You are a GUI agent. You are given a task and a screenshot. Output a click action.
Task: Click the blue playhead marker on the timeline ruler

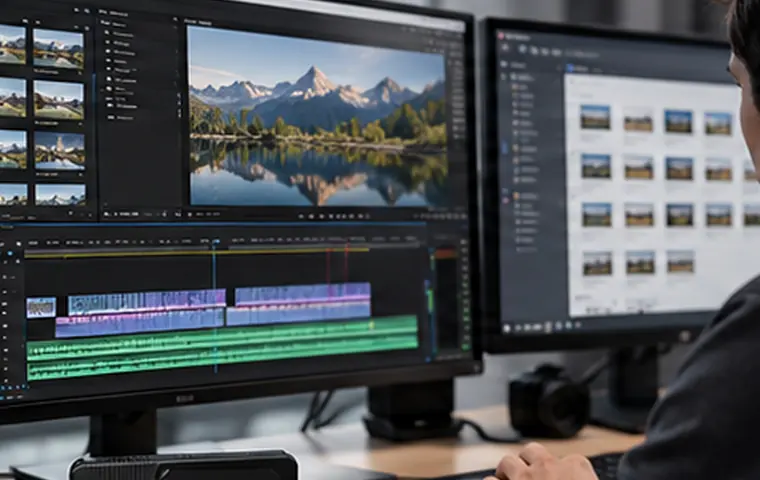click(216, 241)
